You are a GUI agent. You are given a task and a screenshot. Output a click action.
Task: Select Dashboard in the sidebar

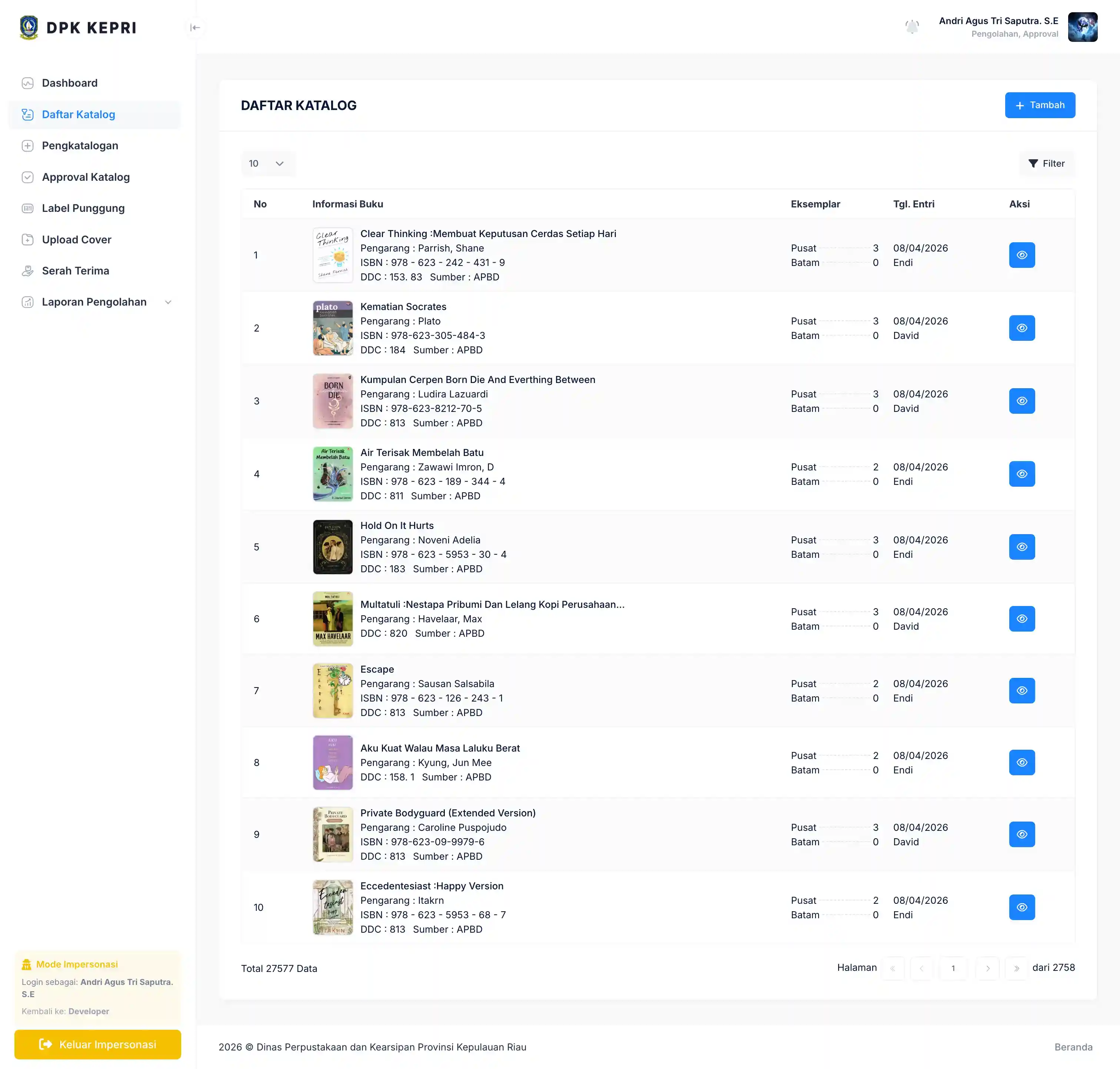[x=69, y=83]
